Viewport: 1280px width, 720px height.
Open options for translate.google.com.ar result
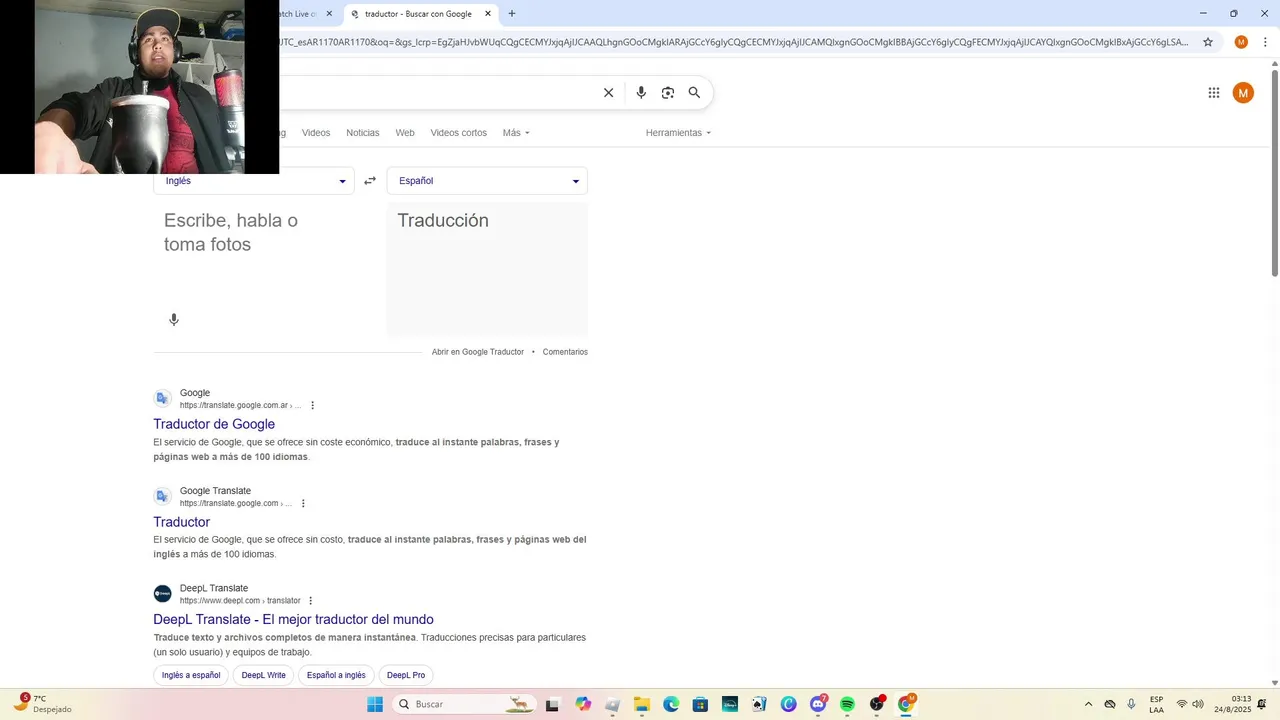click(312, 406)
